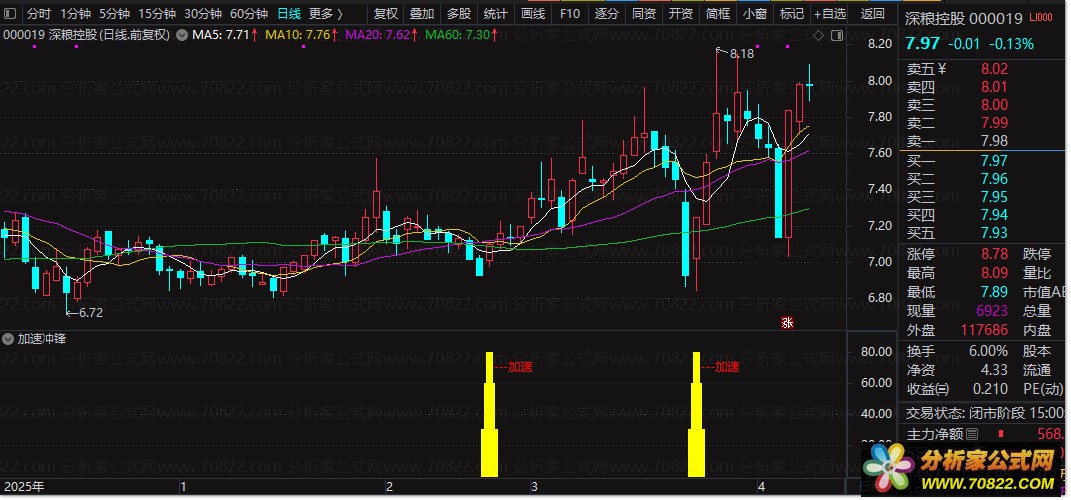Click the 8.18 high price label on chart

(x=742, y=53)
